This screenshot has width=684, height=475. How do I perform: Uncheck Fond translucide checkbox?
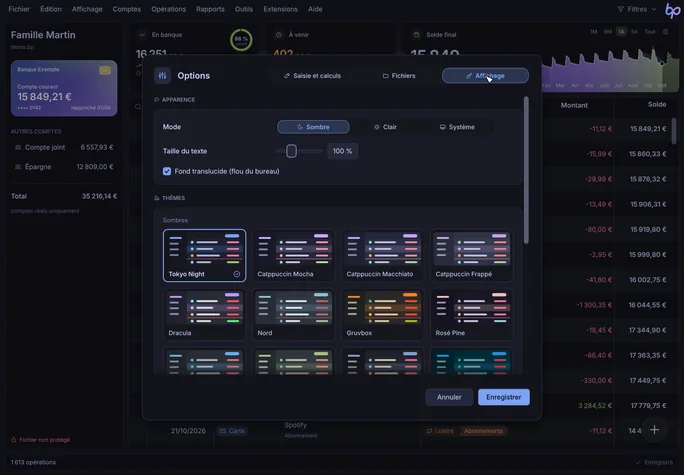(167, 171)
